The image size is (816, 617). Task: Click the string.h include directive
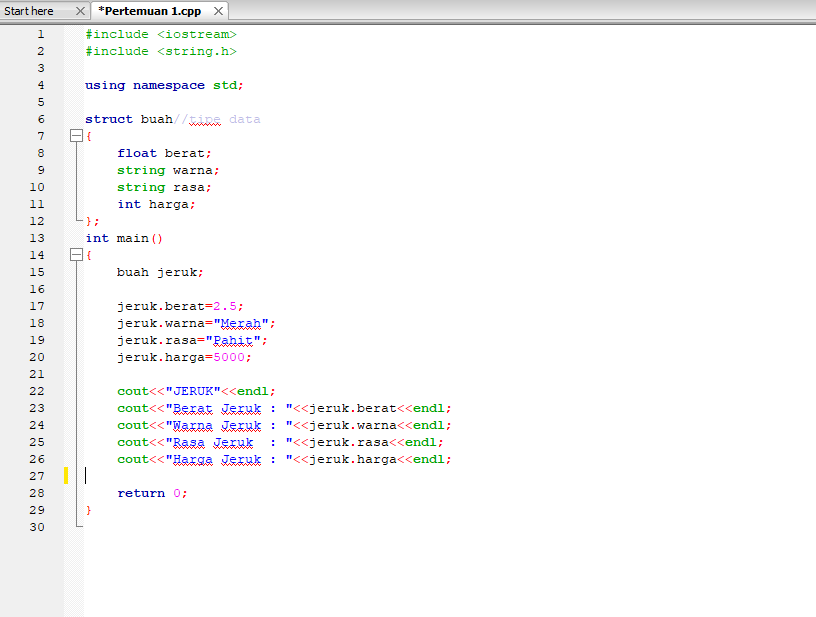tap(160, 50)
